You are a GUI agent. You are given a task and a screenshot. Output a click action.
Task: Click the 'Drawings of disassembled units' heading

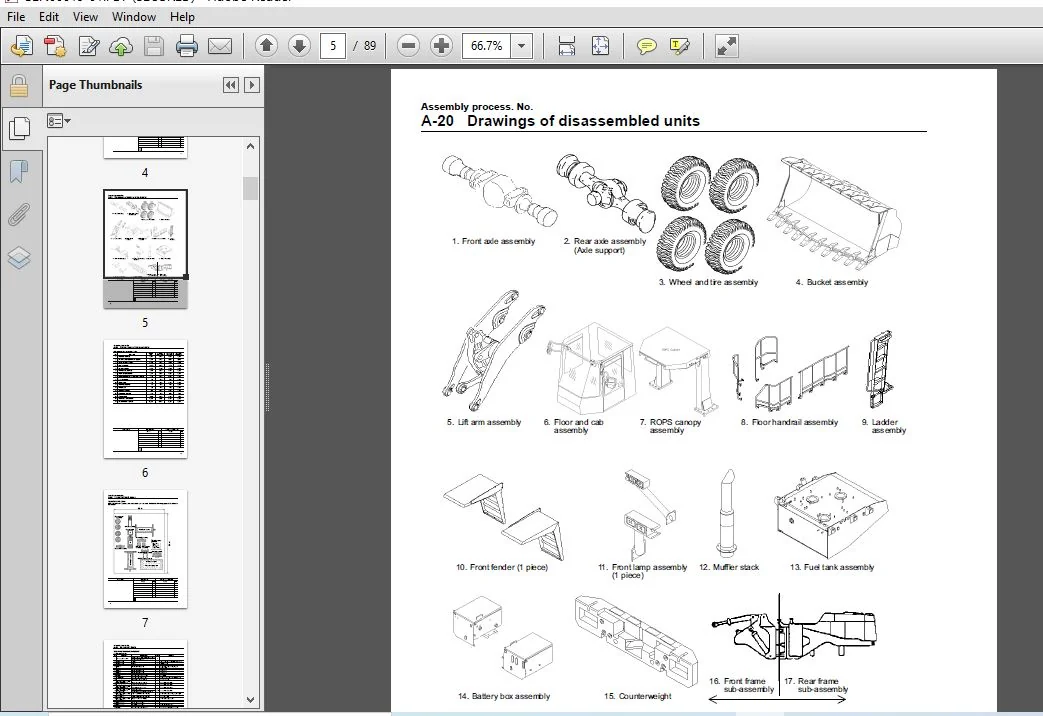[x=583, y=121]
